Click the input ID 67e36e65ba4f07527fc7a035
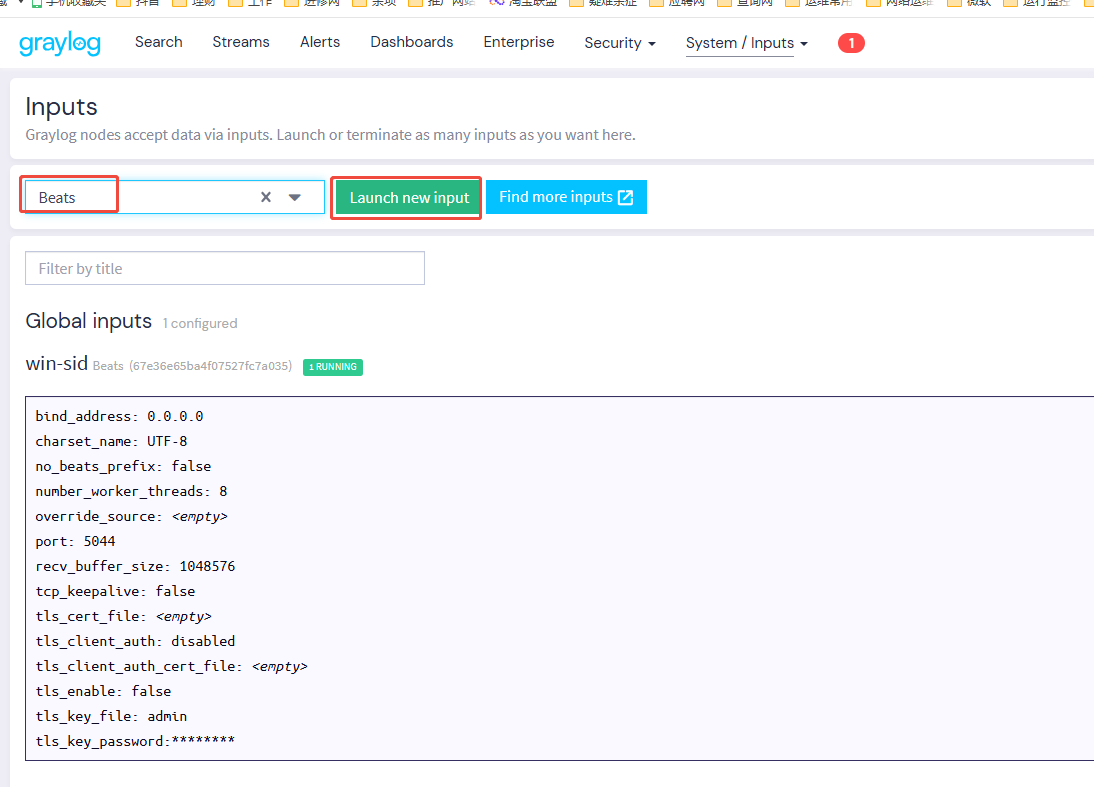 click(211, 366)
